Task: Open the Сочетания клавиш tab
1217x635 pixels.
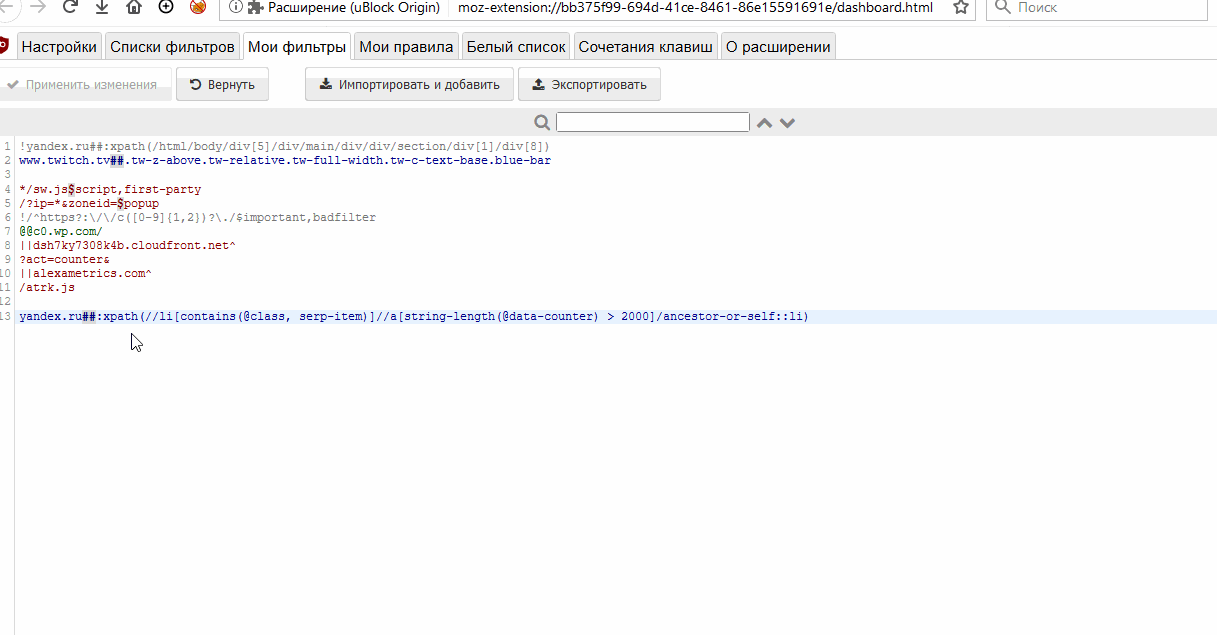Action: 646,46
